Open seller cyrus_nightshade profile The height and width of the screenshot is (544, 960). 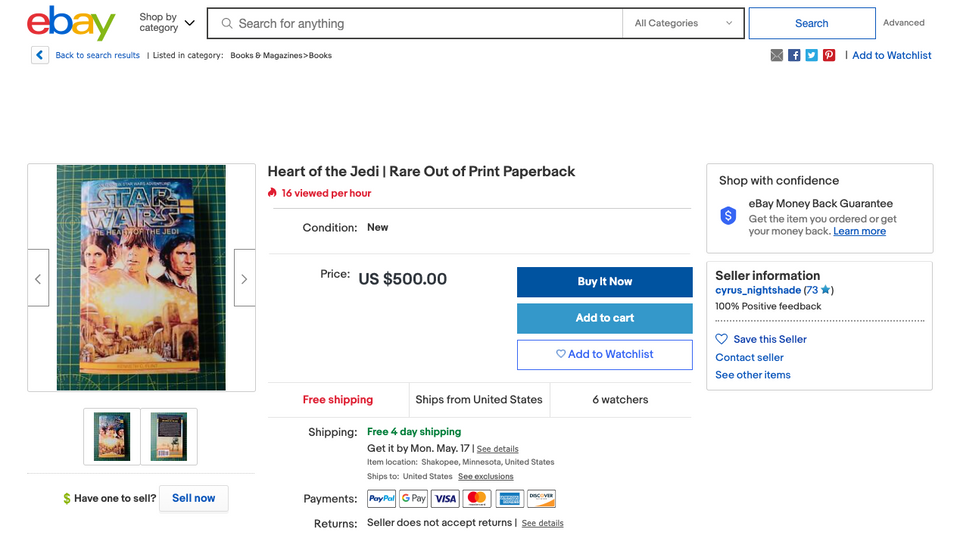758,290
